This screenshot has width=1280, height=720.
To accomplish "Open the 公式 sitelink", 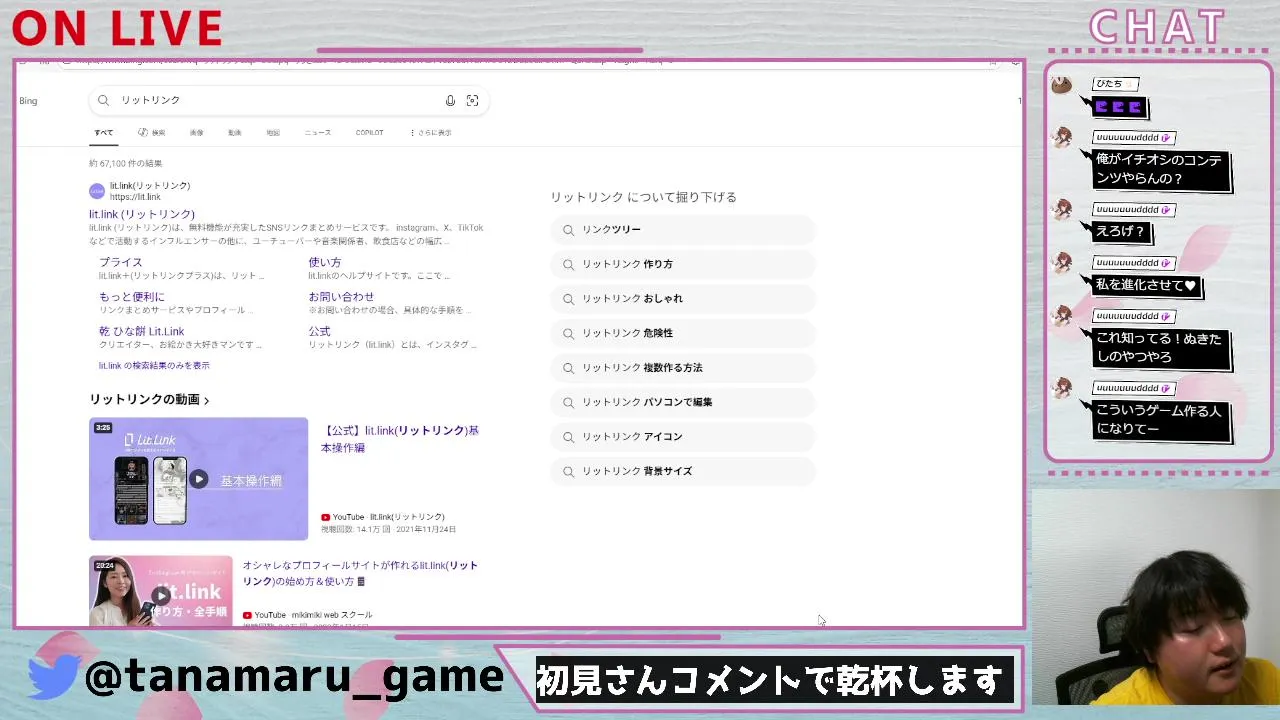I will 319,331.
